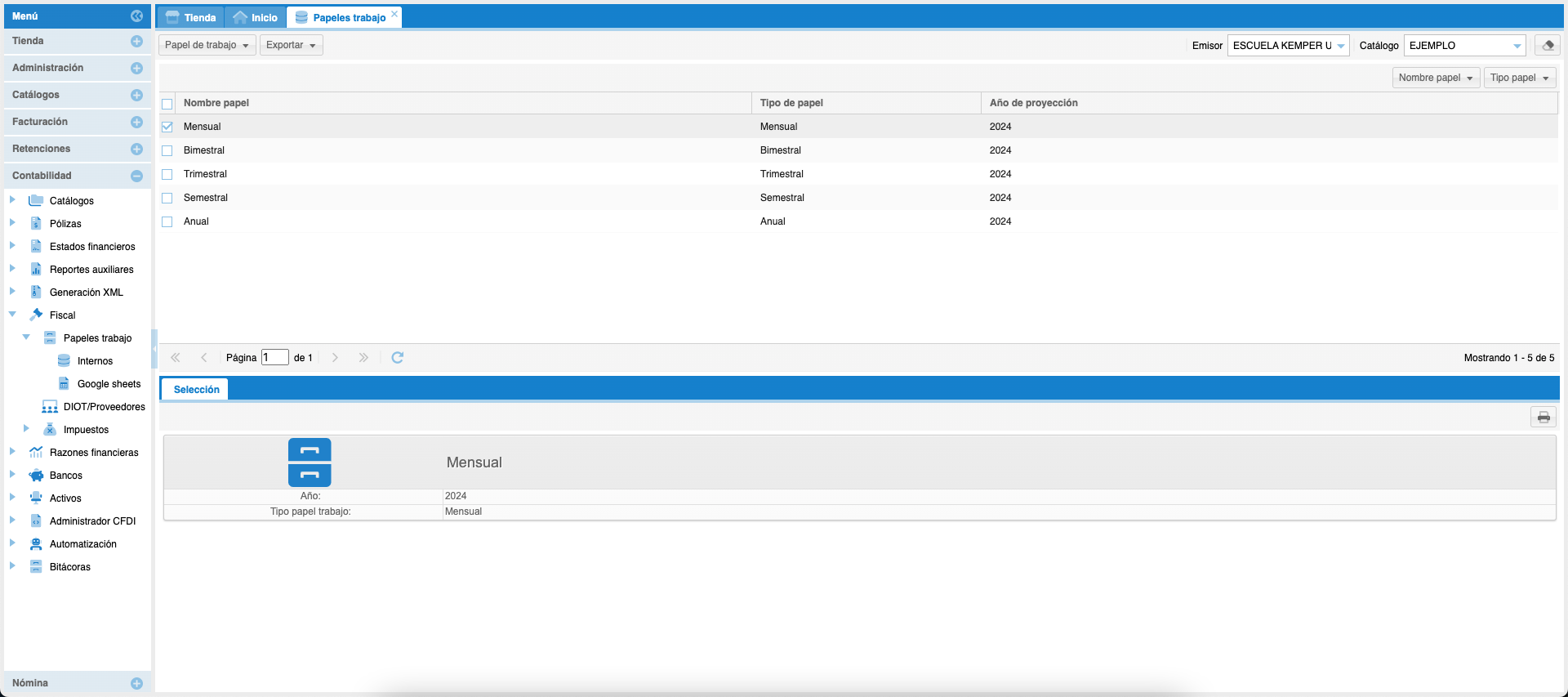Open DIOT/Proveedores in Fiscal tree
Viewport: 1568px width, 697px height.
click(x=104, y=407)
